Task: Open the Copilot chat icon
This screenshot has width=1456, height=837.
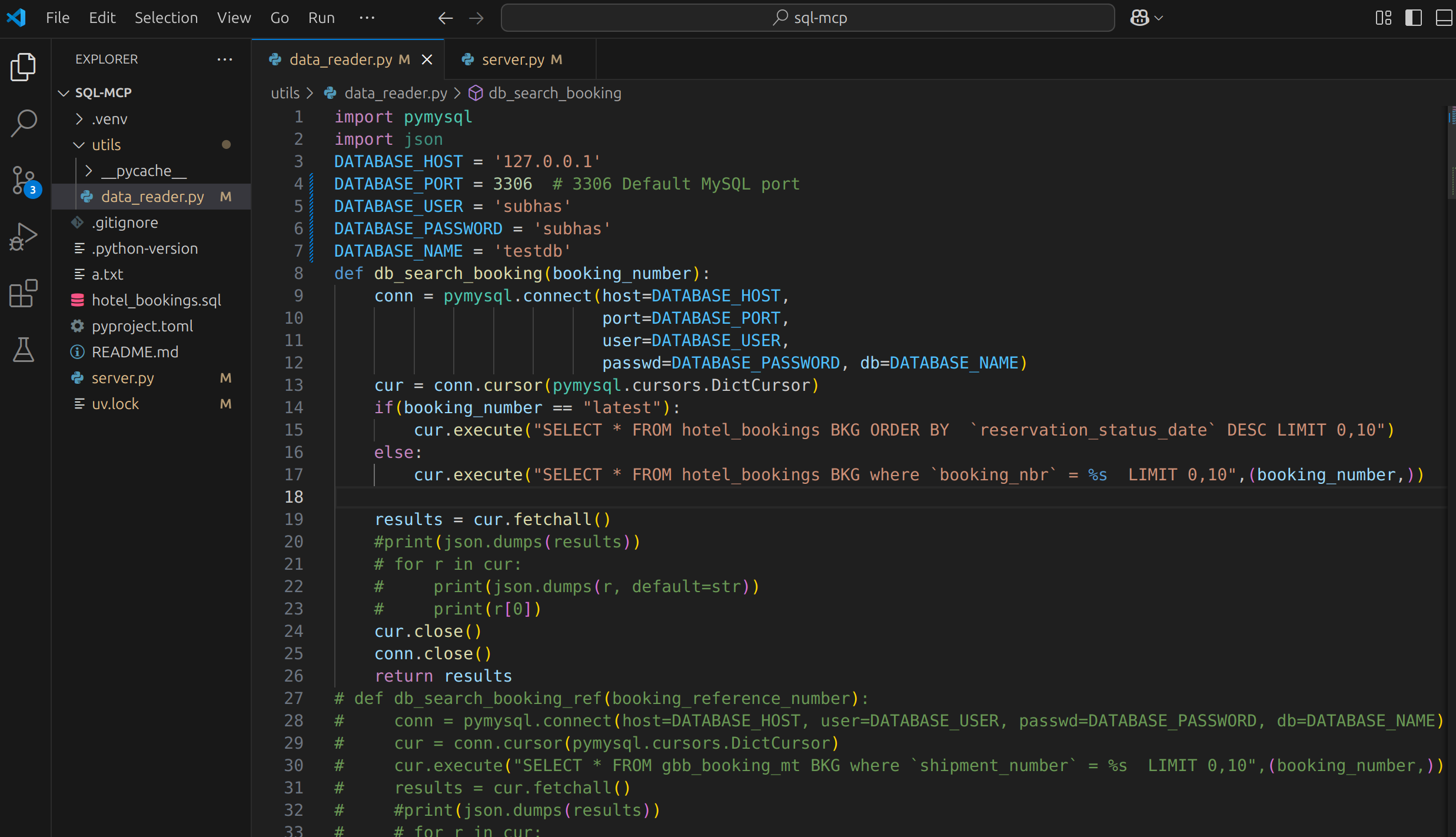Action: (x=1139, y=18)
